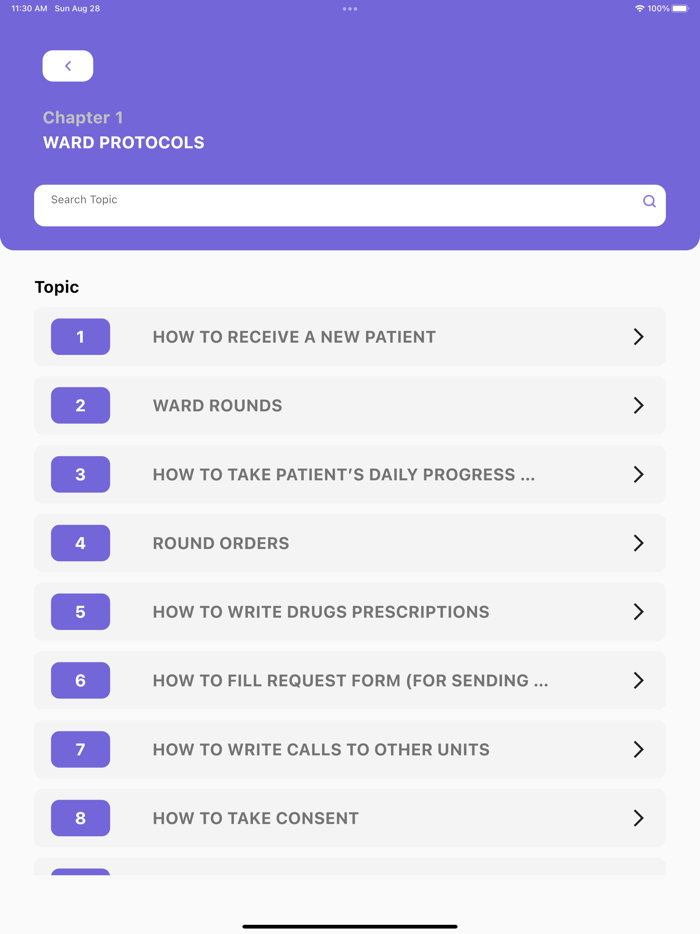The image size is (700, 934).
Task: Open How to Write Drugs Prescriptions
Action: point(321,612)
